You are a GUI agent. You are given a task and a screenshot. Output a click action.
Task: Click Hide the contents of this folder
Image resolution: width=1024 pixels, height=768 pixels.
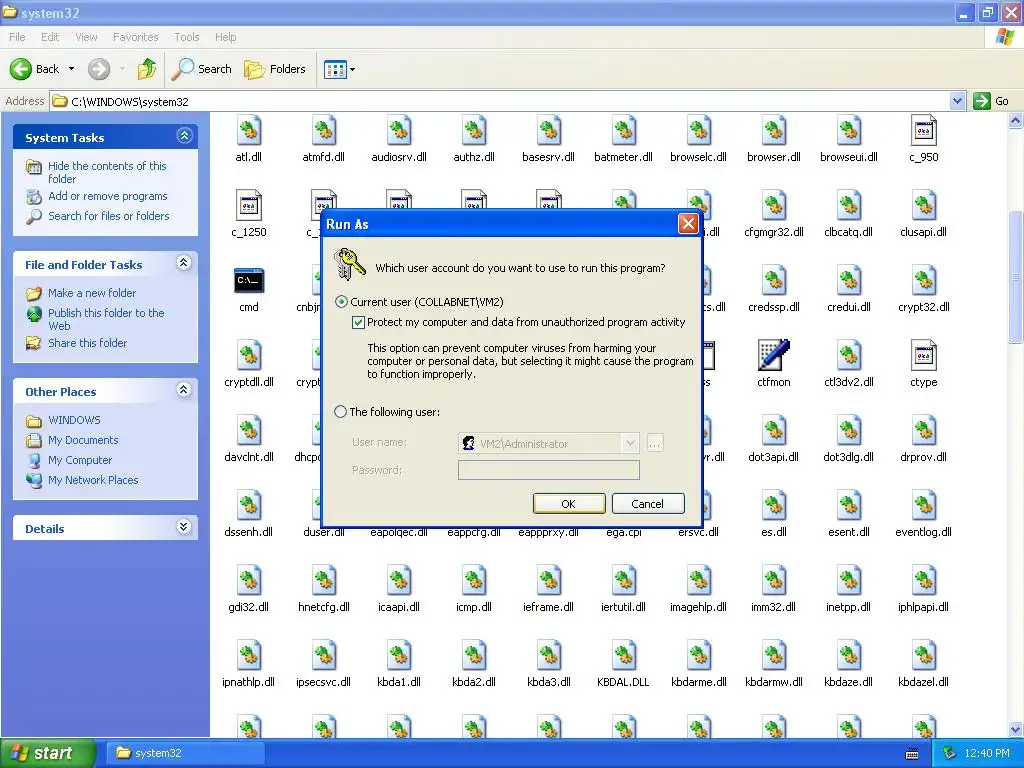pyautogui.click(x=107, y=172)
